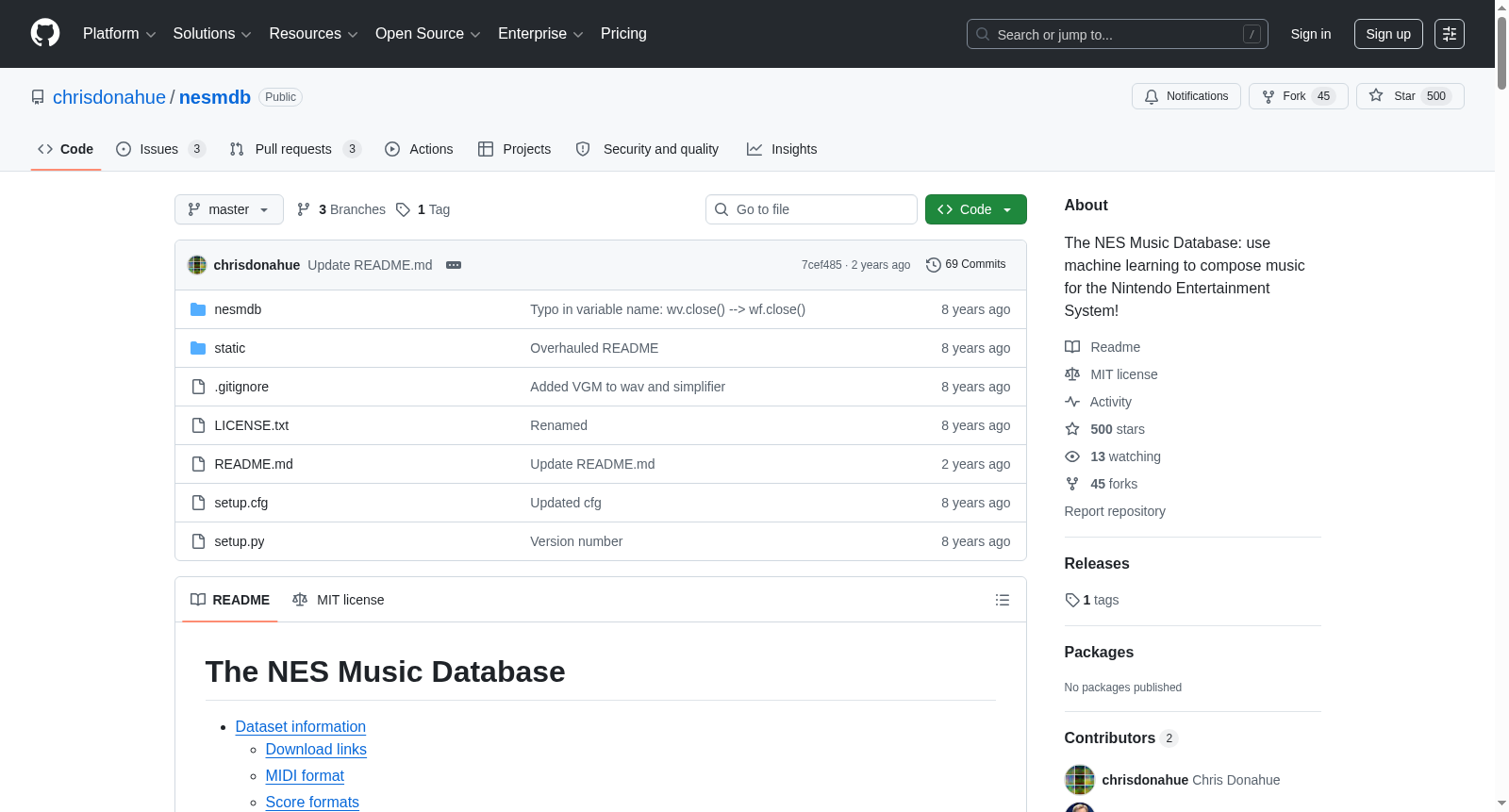This screenshot has height=812, width=1509.
Task: Fork the repository via fork icon
Action: click(x=1269, y=96)
